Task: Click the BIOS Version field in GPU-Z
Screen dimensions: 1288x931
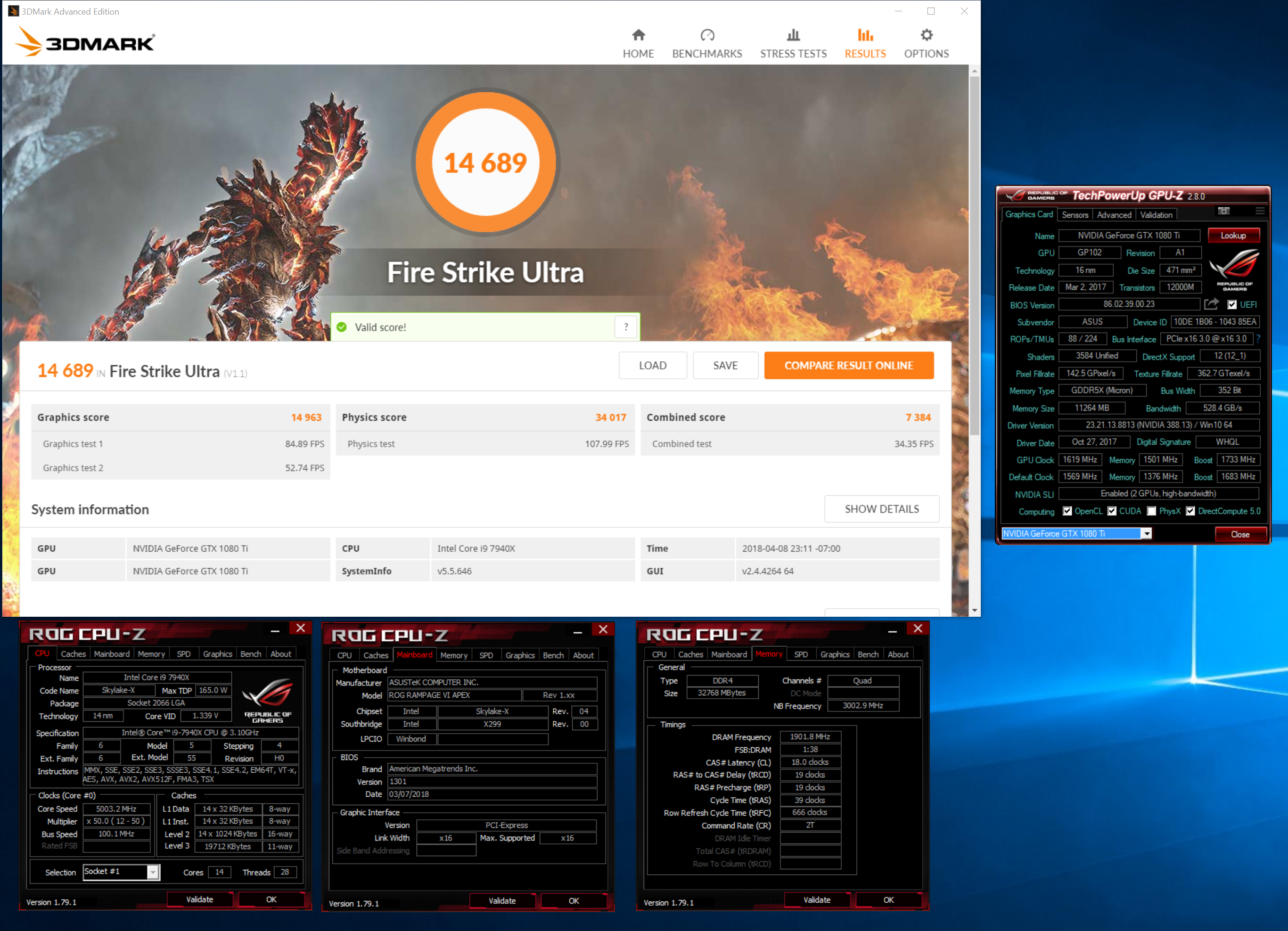Action: [x=1128, y=304]
